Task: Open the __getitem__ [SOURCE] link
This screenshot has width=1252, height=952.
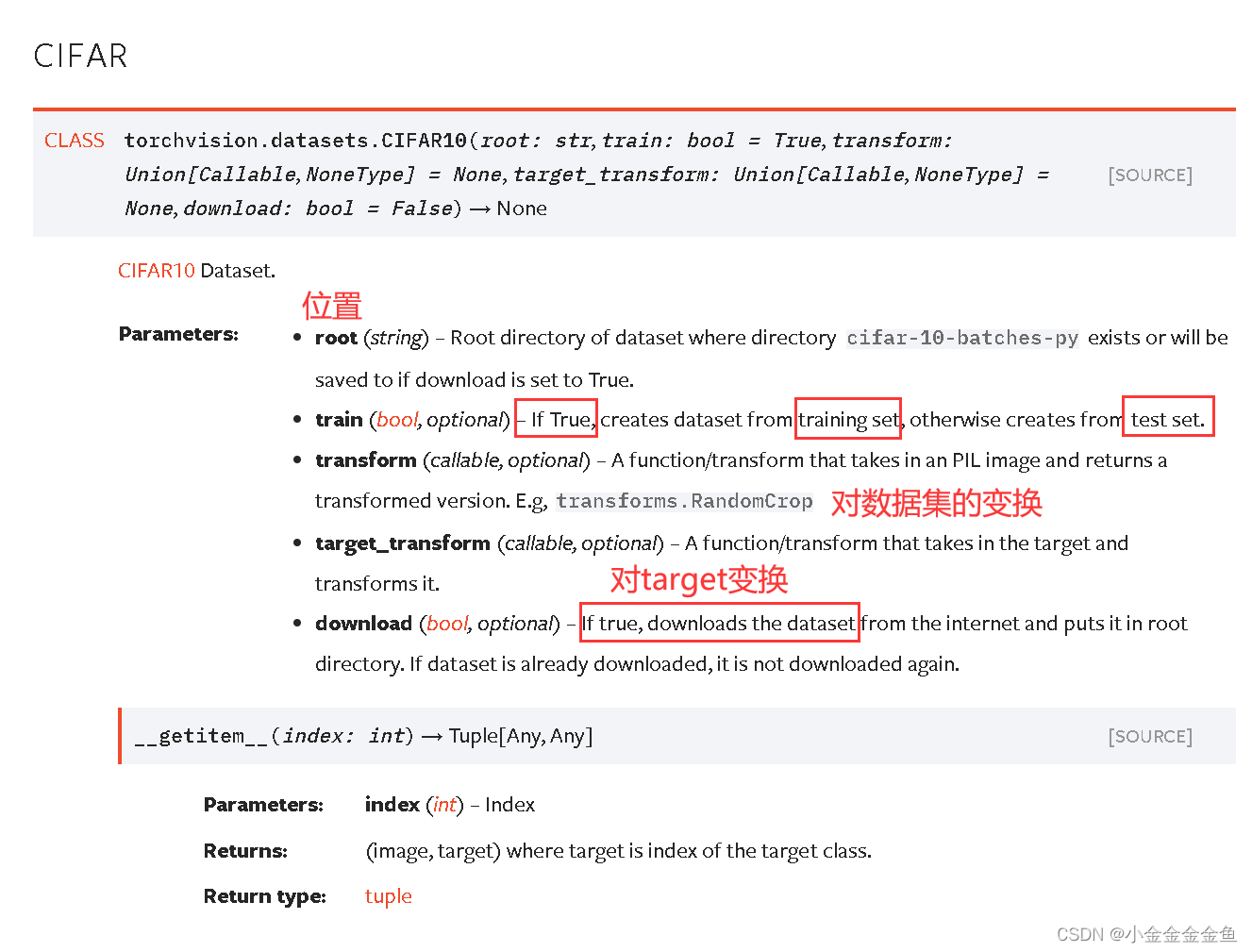Action: pos(1150,737)
